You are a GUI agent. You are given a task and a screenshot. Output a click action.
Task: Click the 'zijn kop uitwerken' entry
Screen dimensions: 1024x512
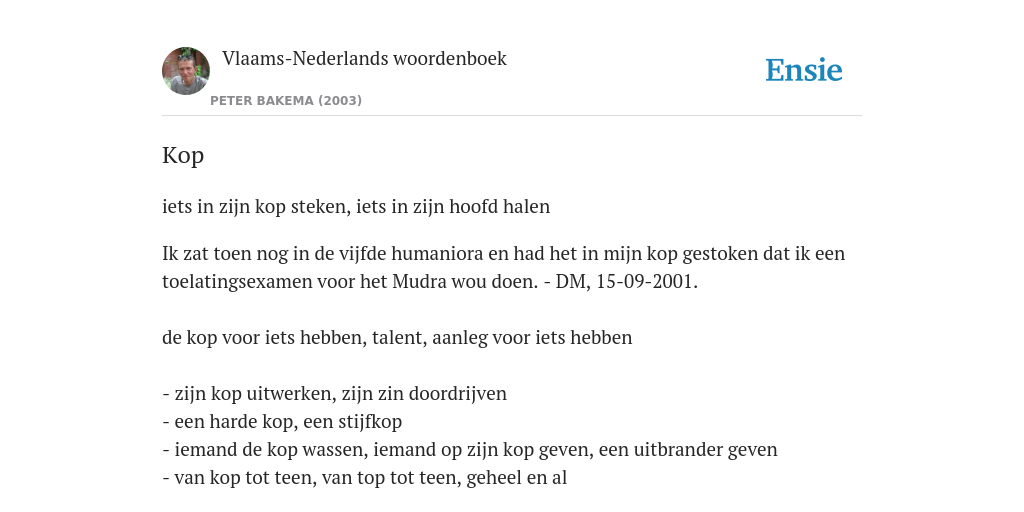334,394
